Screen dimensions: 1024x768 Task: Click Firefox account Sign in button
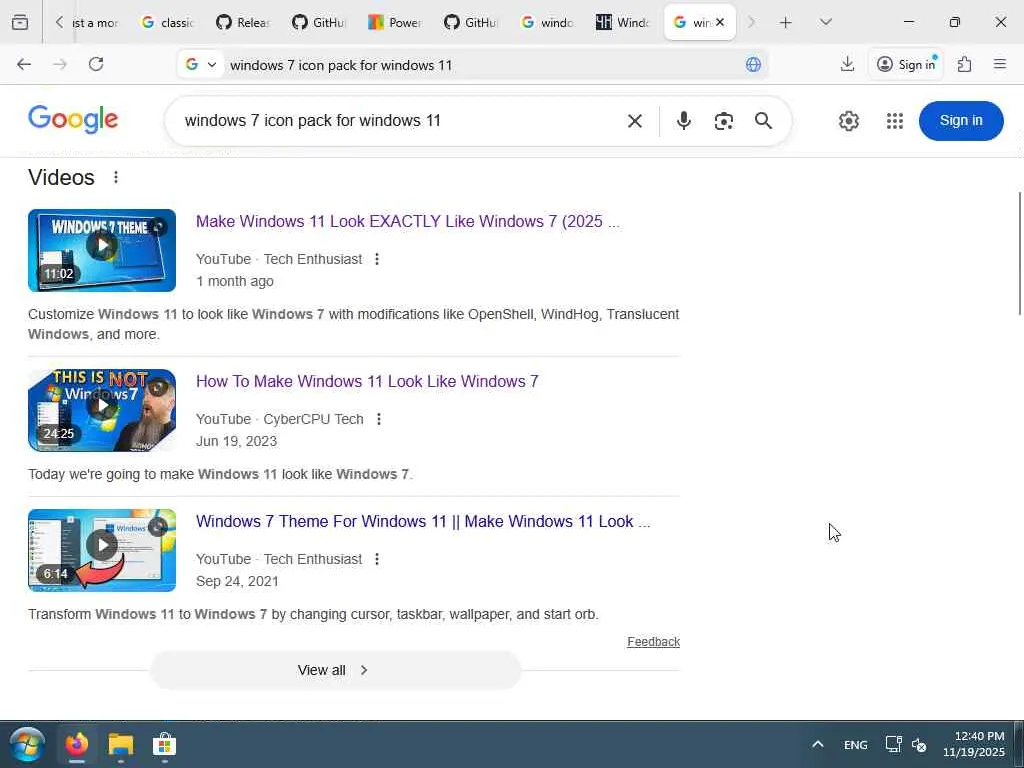906,64
